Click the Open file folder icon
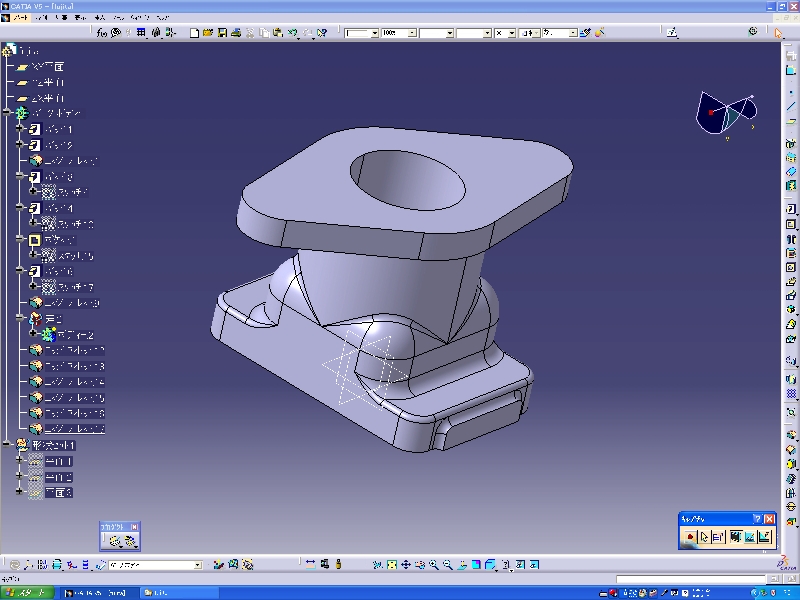800x600 pixels. [208, 33]
